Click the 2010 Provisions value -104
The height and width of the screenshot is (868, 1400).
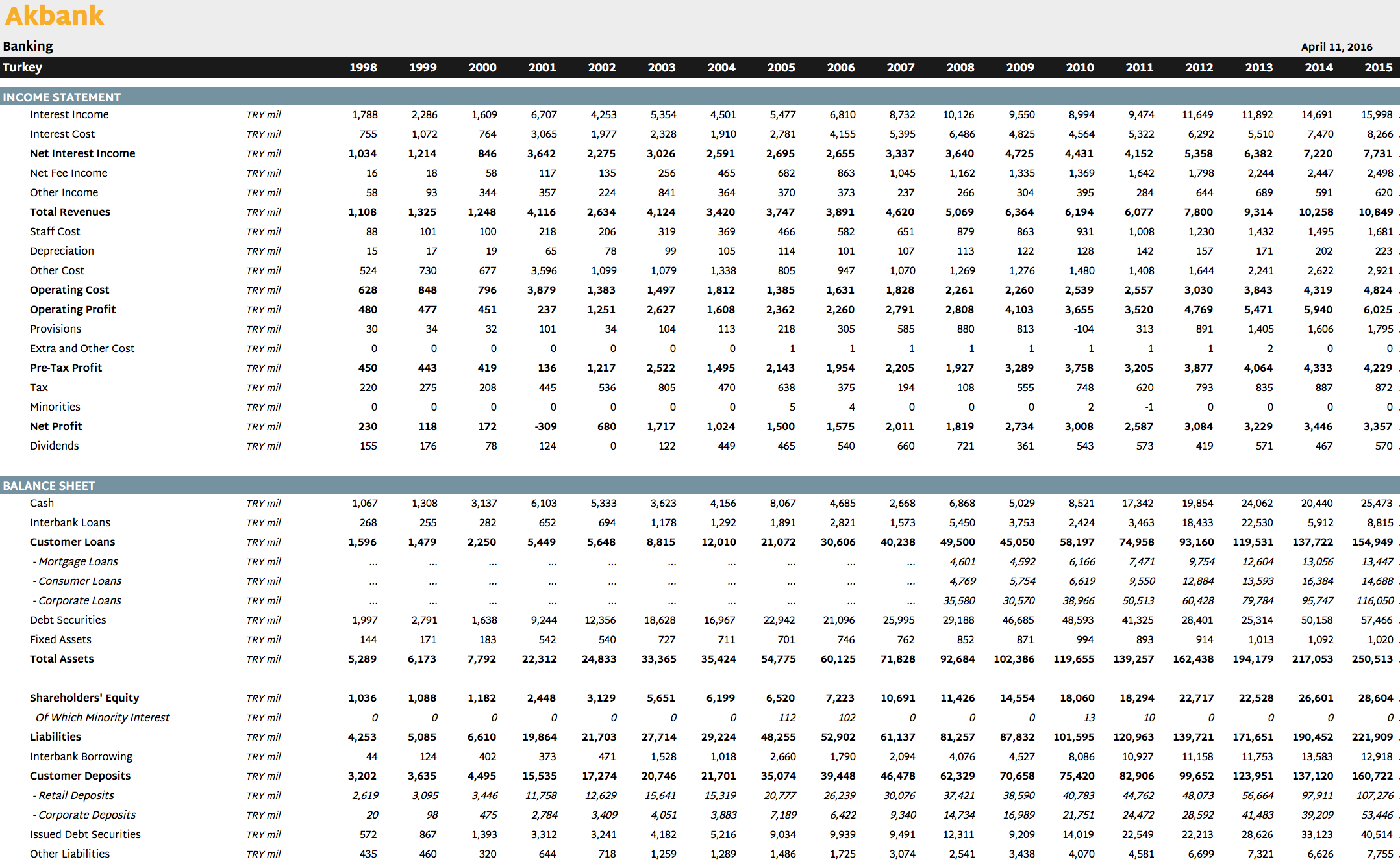tap(1083, 329)
